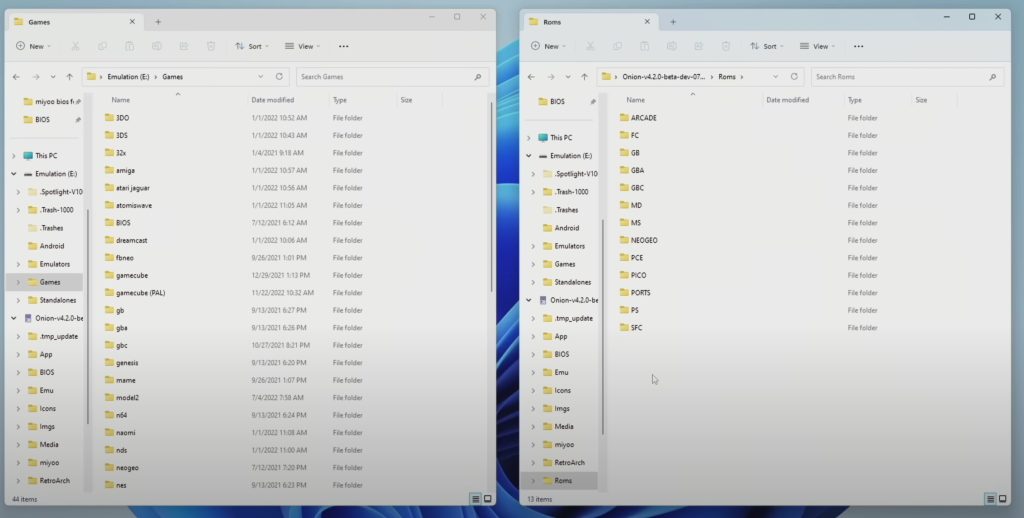Toggle large icons view in Roms status bar
The image size is (1024, 518).
(x=1003, y=498)
